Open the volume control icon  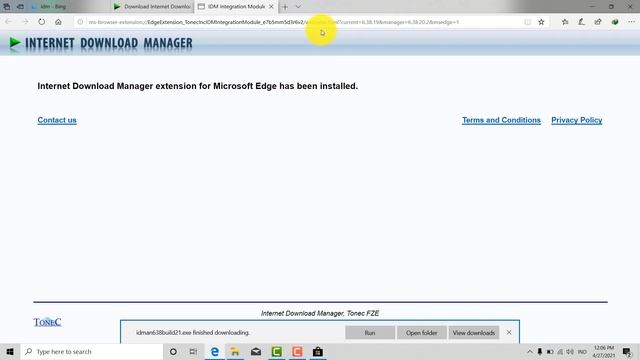click(x=570, y=351)
